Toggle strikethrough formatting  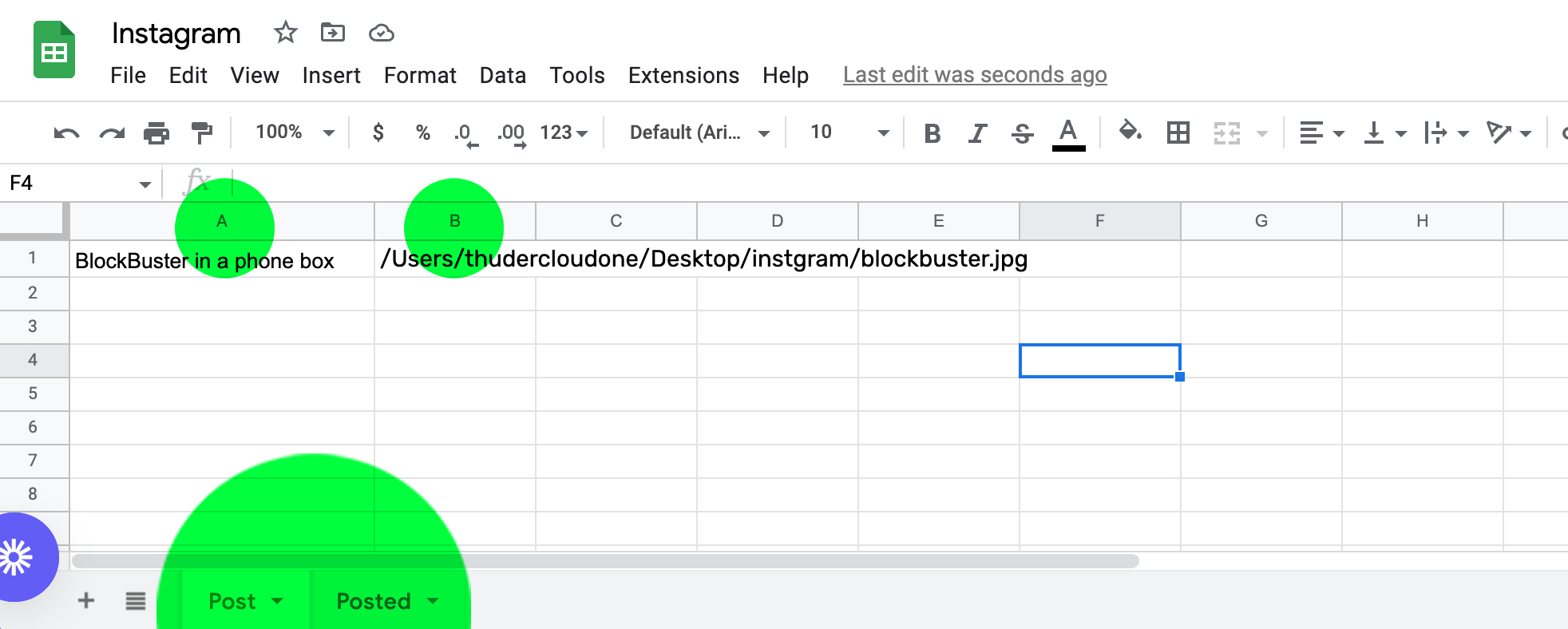click(1022, 133)
